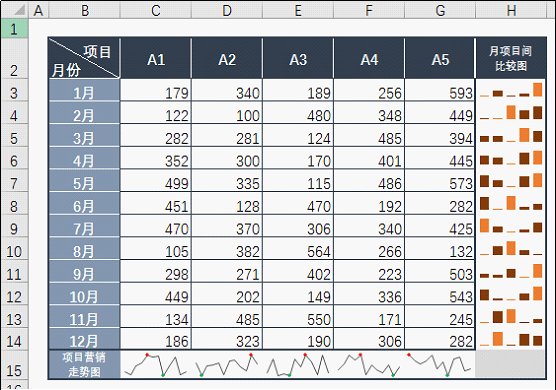Select row 1 header

14,29
